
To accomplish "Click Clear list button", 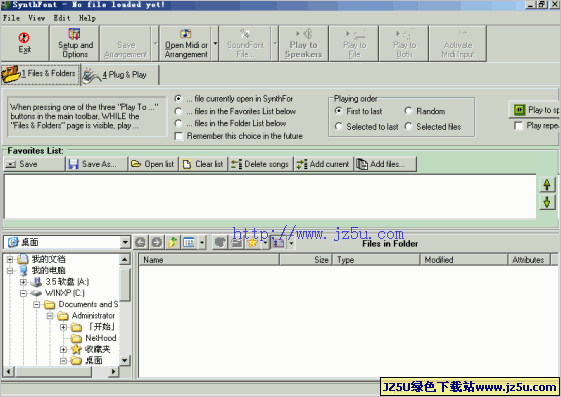I will click(203, 164).
